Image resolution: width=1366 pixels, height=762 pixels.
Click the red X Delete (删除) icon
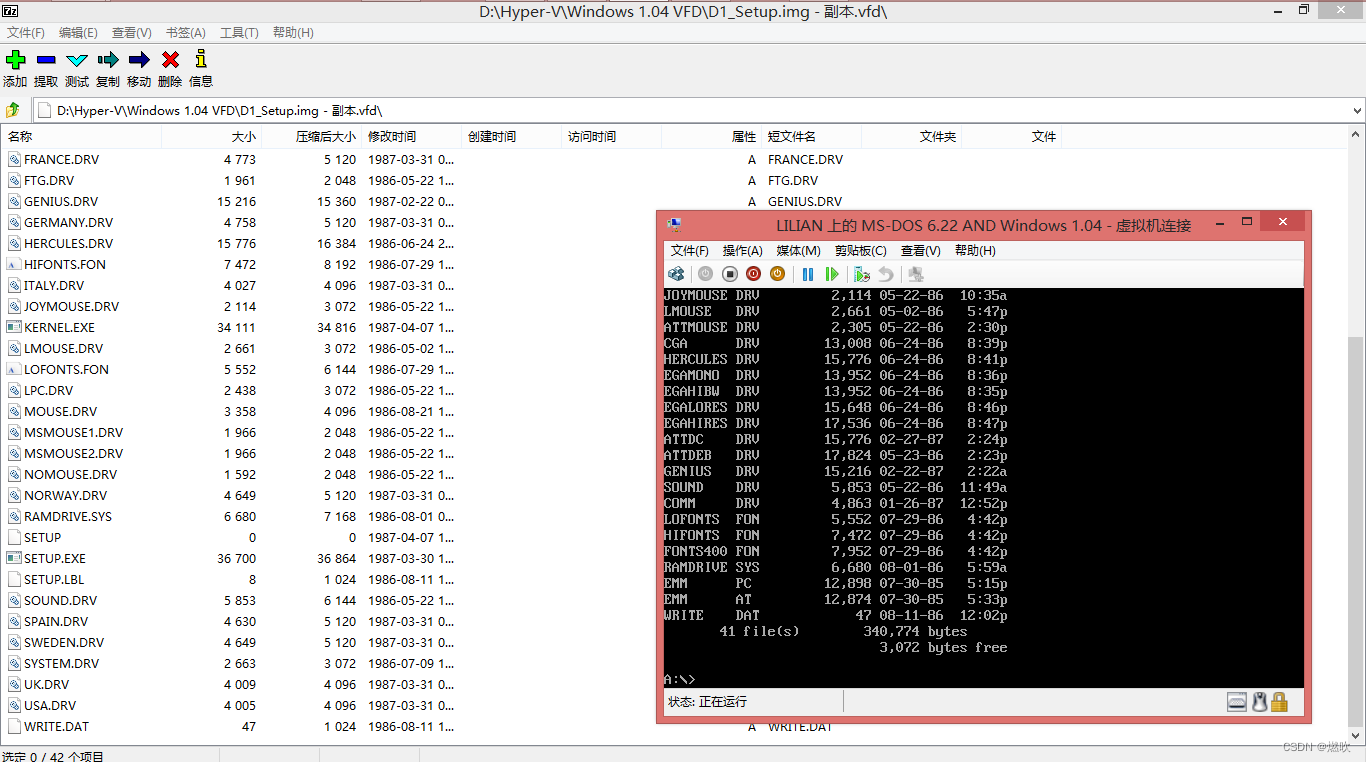pyautogui.click(x=170, y=60)
